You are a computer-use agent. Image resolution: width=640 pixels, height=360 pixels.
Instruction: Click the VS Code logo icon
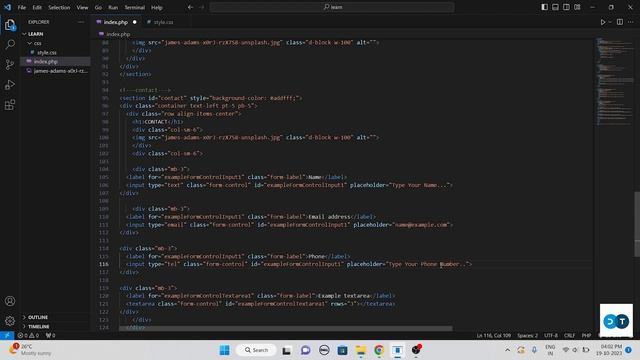point(7,7)
